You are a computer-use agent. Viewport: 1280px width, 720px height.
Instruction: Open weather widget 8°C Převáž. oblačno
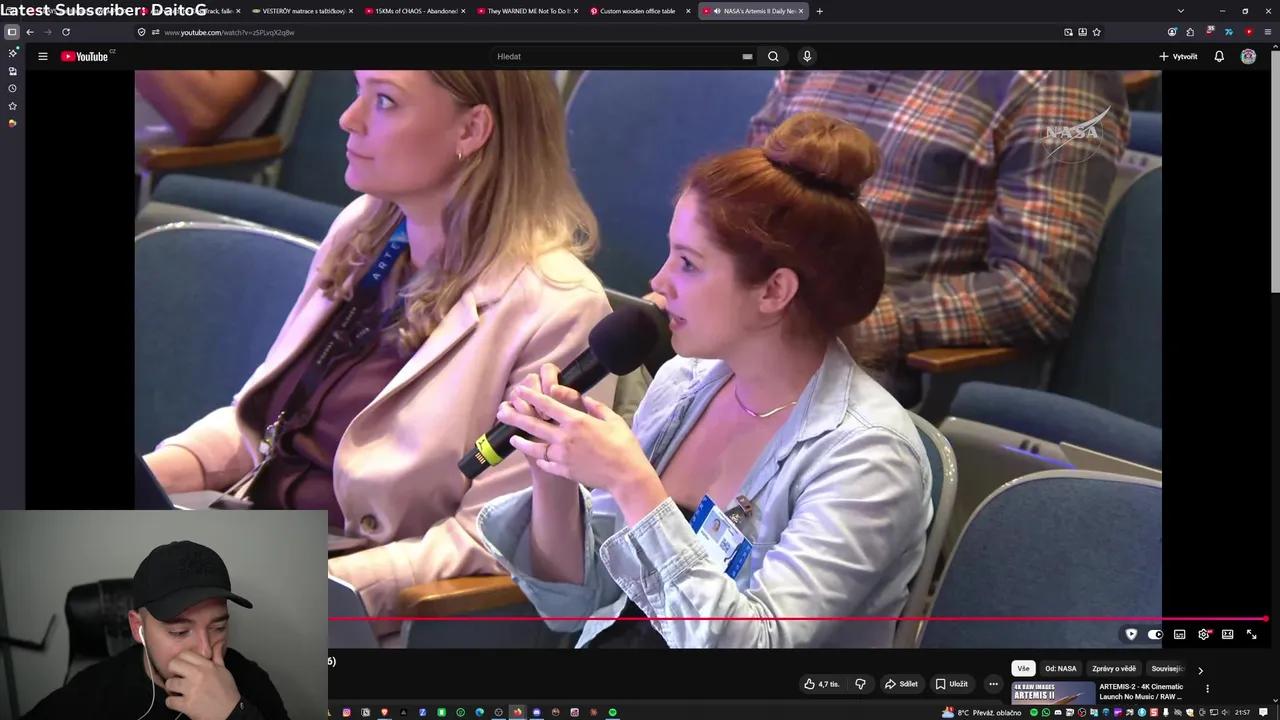[982, 712]
